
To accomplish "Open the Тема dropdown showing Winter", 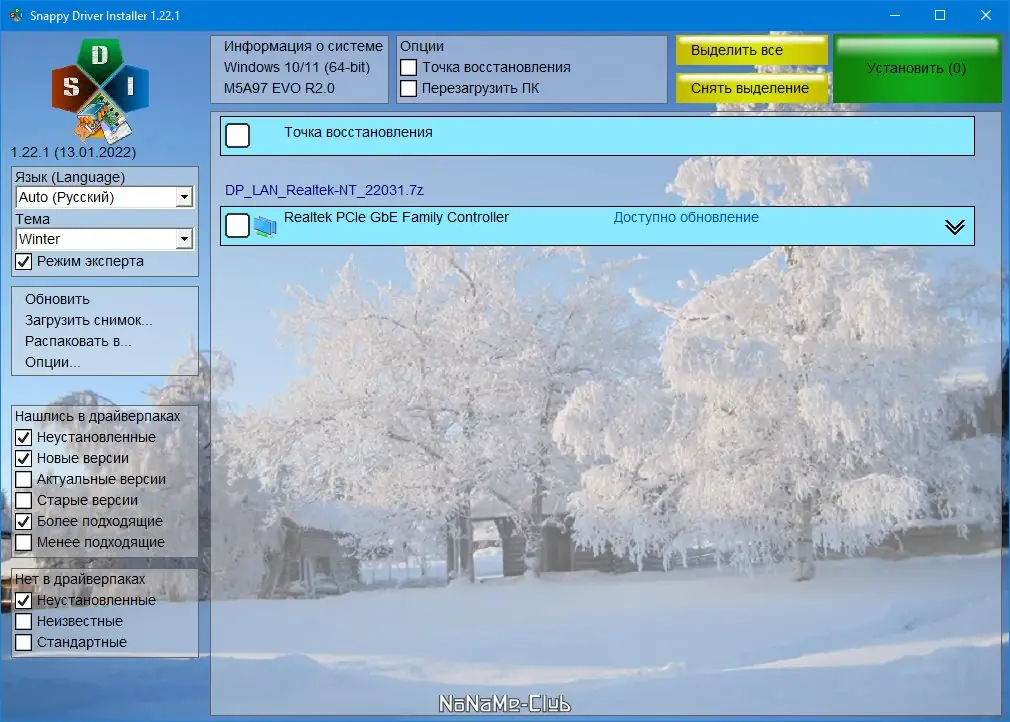I will (182, 238).
